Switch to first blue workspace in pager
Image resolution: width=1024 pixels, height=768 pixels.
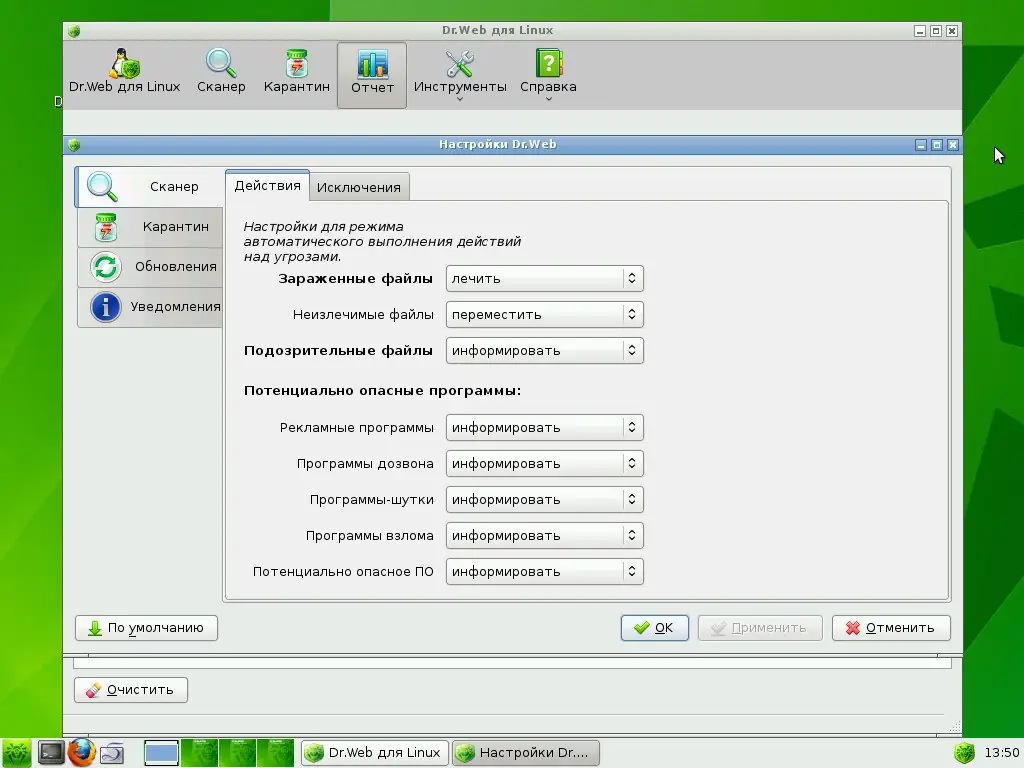(x=161, y=752)
